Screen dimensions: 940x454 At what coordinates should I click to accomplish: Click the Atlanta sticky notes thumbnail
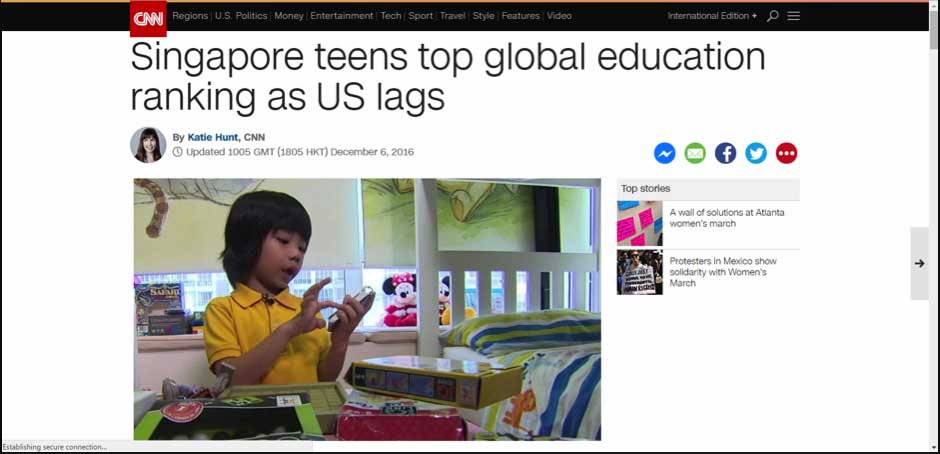[x=640, y=224]
